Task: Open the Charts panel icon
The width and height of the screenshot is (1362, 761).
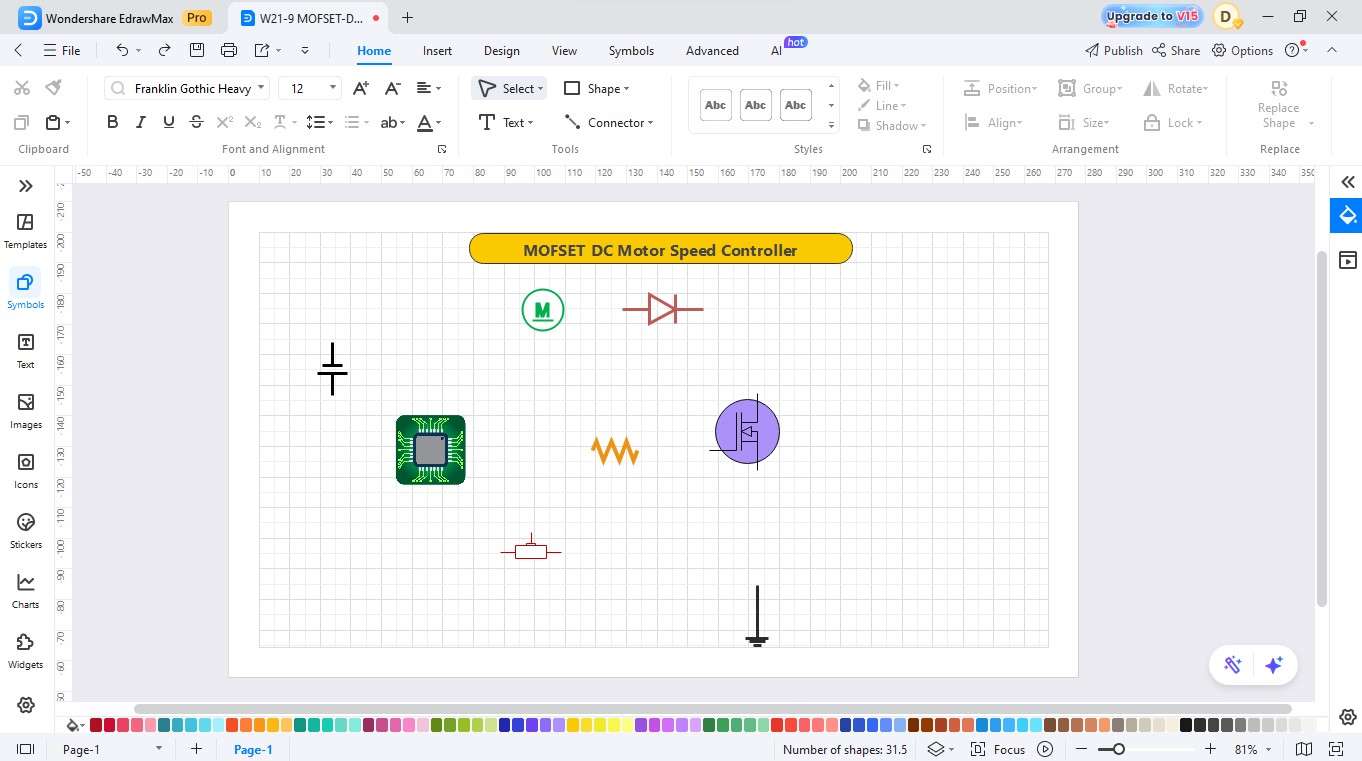Action: pyautogui.click(x=25, y=590)
